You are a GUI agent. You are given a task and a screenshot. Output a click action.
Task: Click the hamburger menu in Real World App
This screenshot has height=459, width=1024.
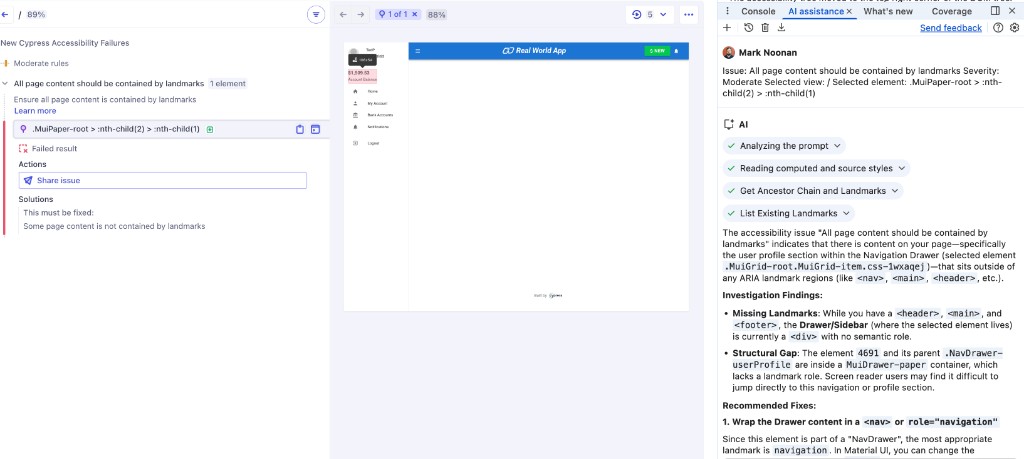tap(418, 51)
